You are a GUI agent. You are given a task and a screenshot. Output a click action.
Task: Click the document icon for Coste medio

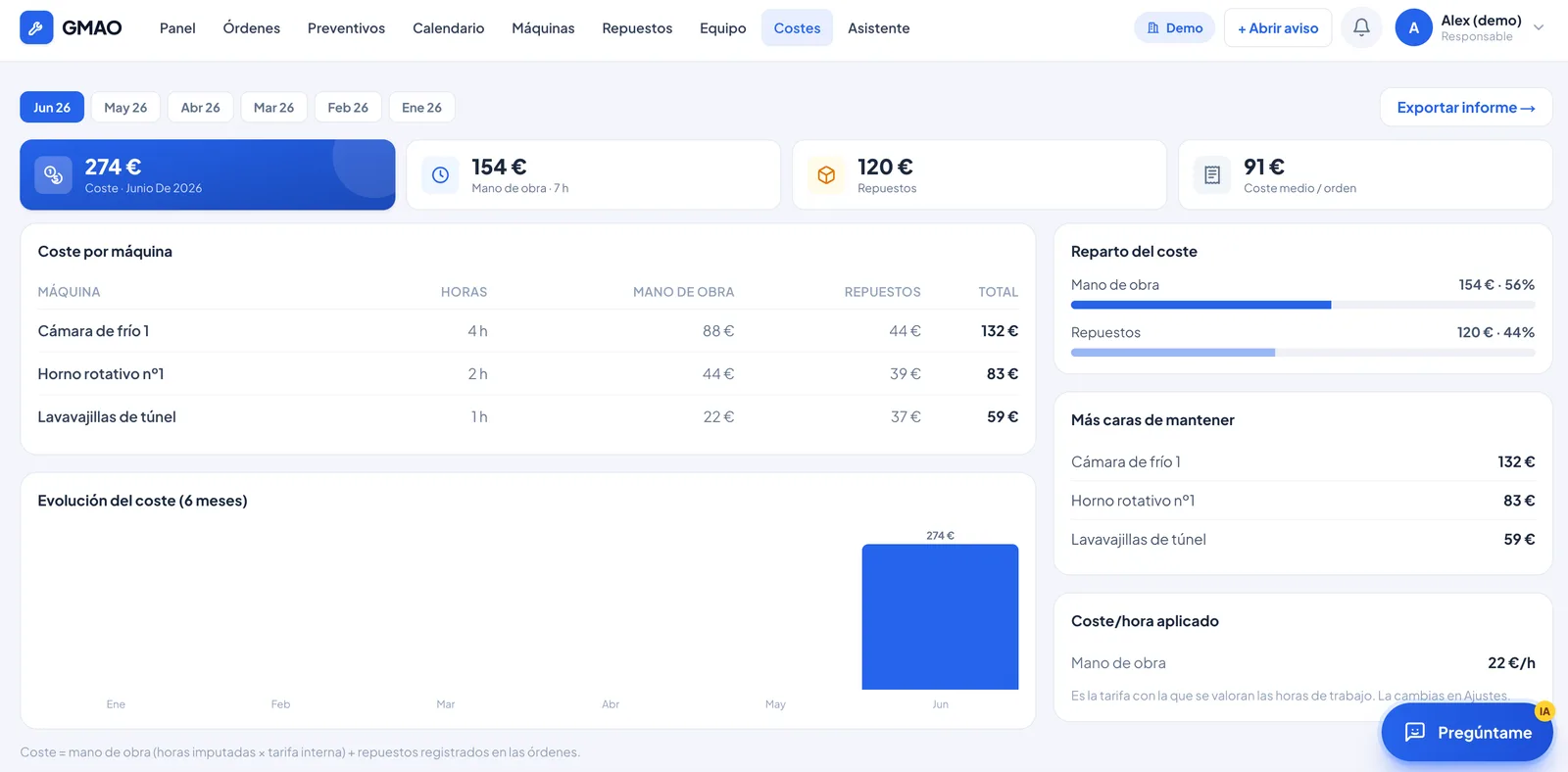(x=1212, y=175)
